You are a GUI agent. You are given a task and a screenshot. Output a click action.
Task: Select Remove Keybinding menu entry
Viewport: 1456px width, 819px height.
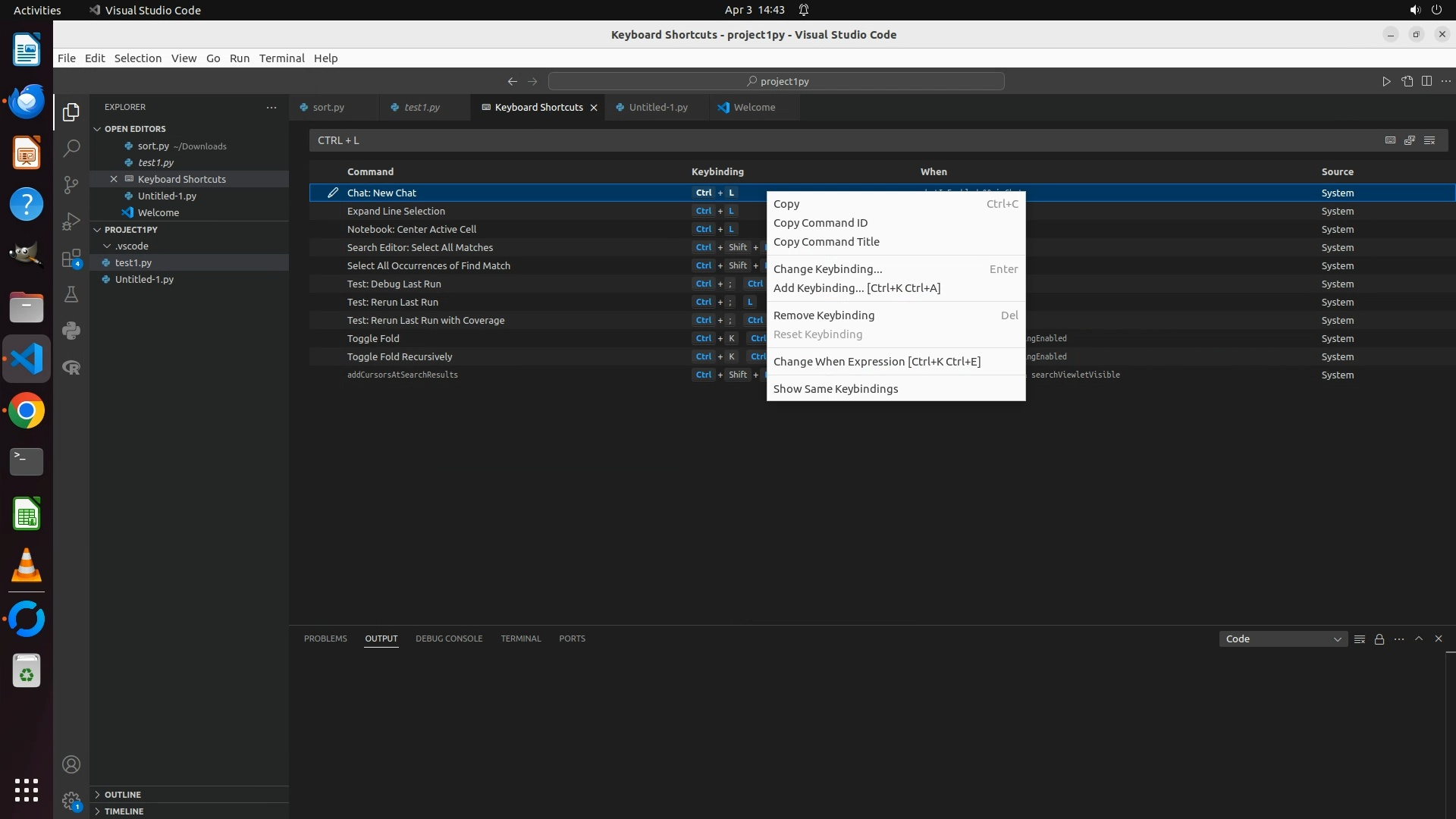824,315
